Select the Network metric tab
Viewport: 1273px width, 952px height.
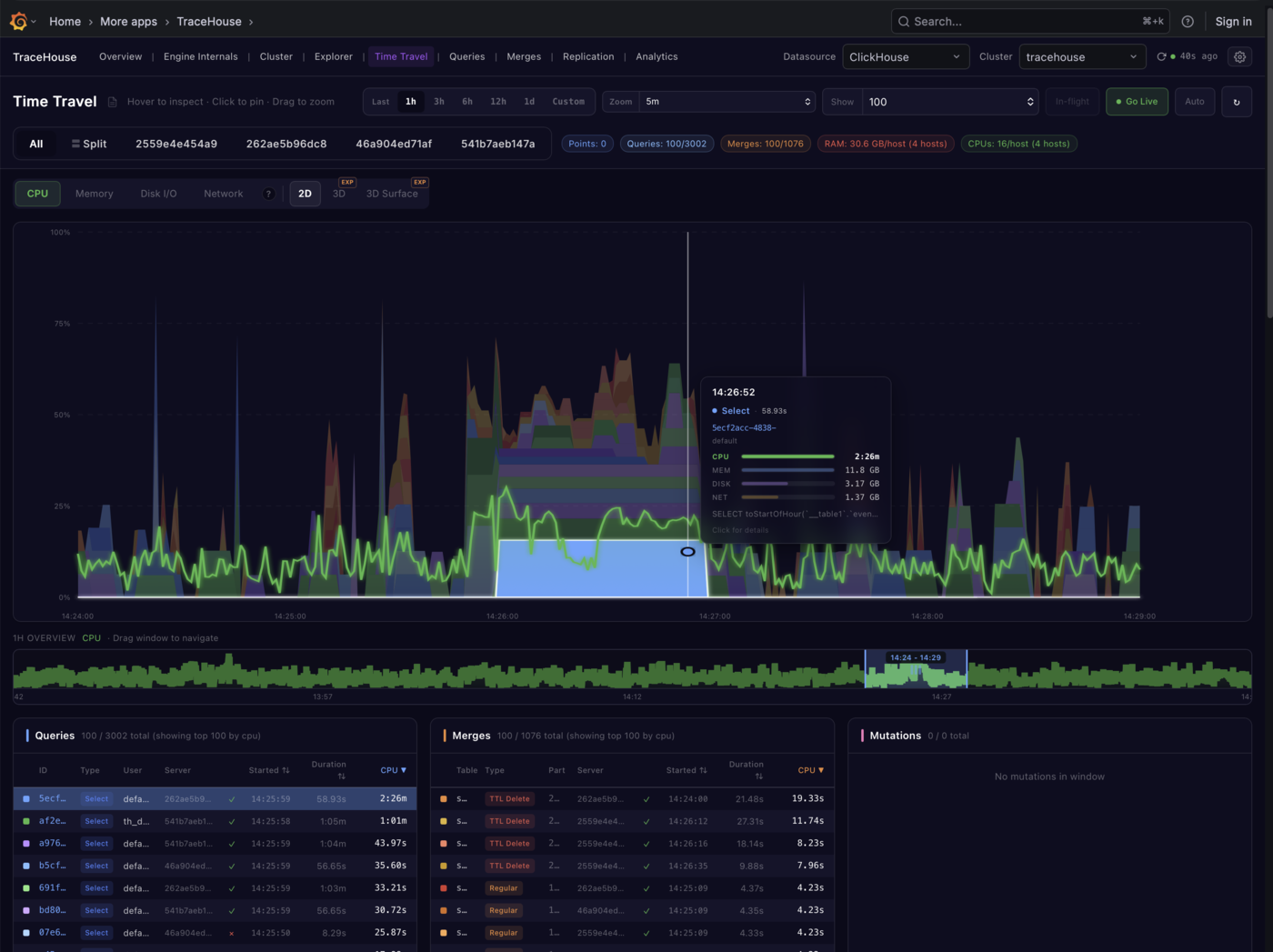point(223,194)
